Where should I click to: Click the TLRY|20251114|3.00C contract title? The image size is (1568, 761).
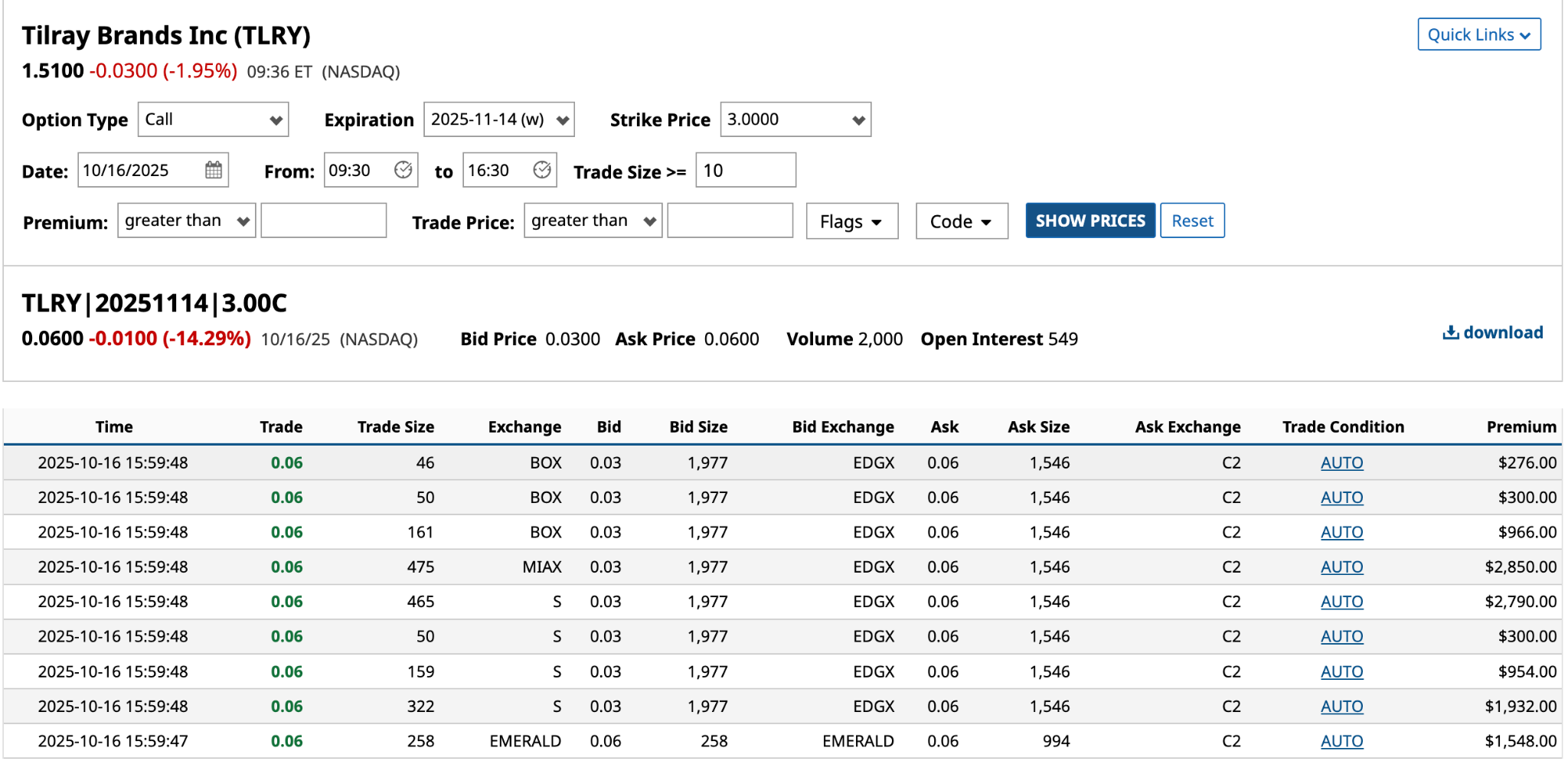(154, 303)
